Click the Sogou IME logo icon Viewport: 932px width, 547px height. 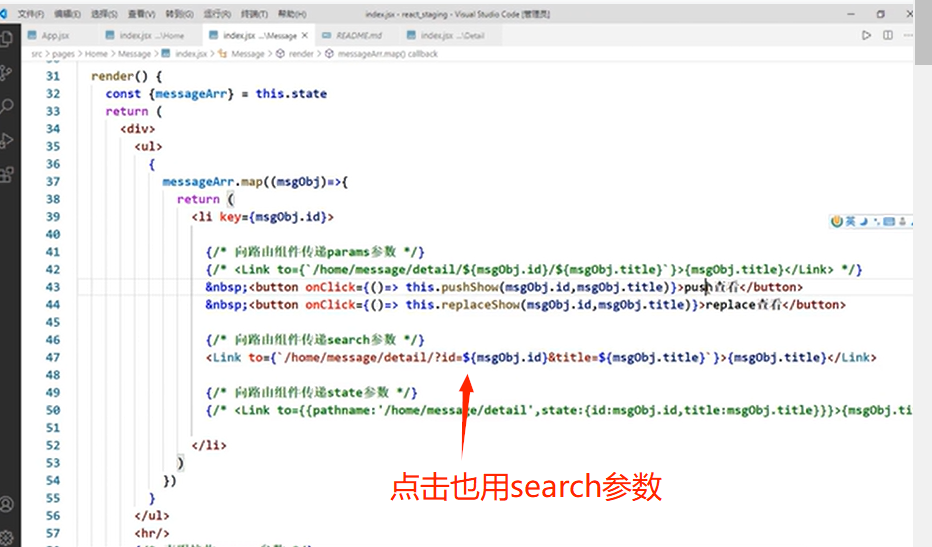pos(837,222)
